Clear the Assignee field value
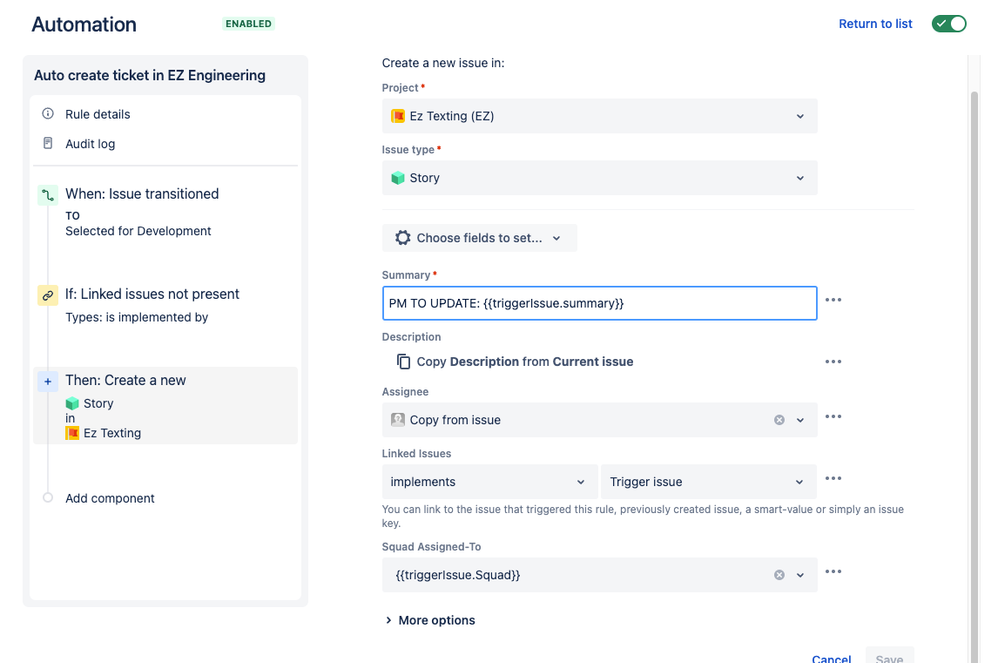998x663 pixels. [779, 420]
